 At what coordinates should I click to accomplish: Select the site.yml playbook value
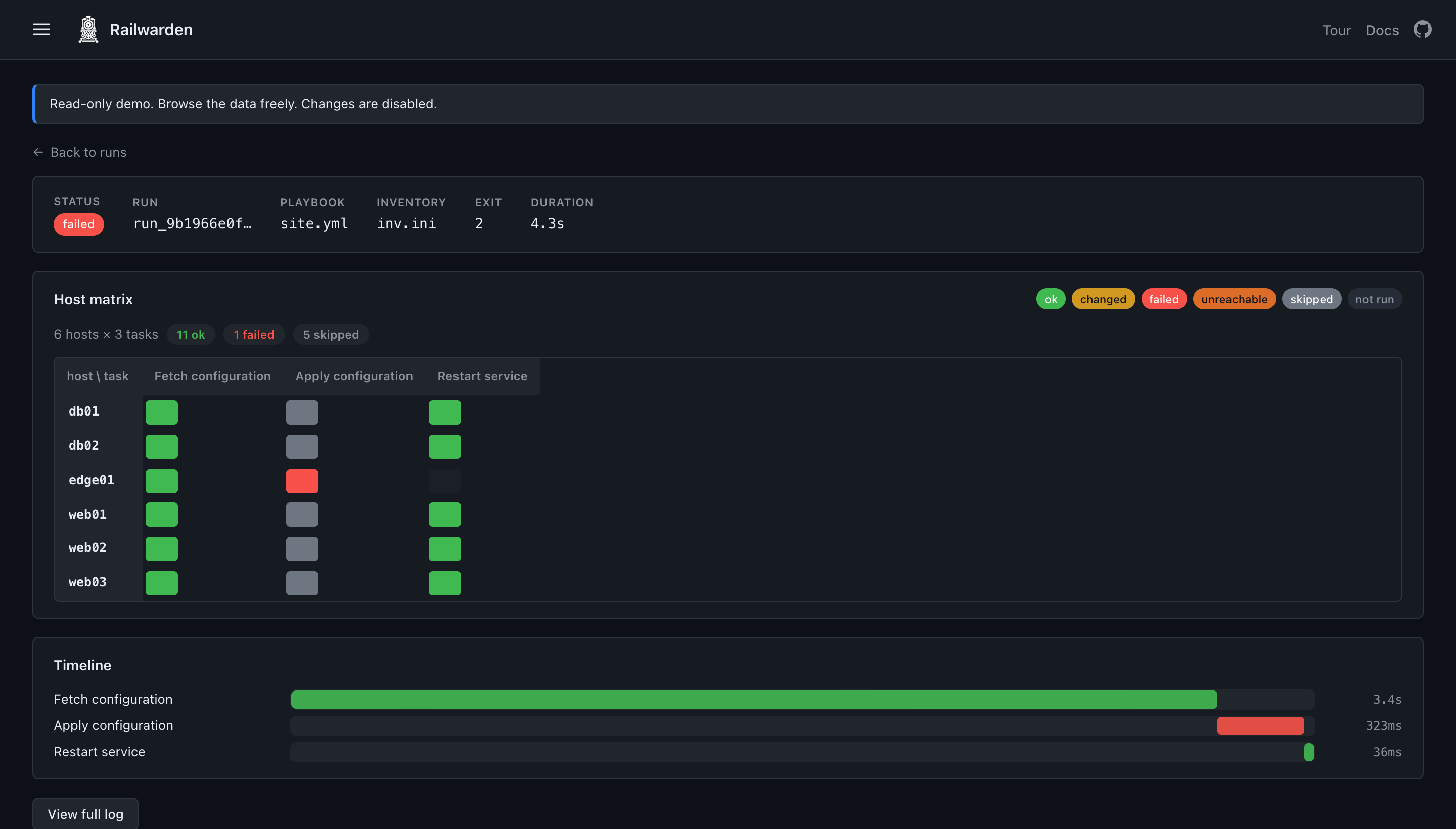pyautogui.click(x=314, y=224)
